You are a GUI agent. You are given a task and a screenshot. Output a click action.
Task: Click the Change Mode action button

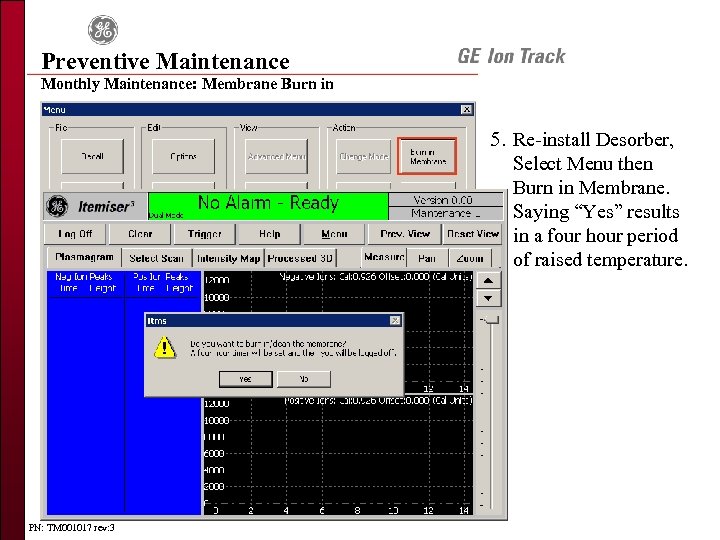tap(364, 157)
